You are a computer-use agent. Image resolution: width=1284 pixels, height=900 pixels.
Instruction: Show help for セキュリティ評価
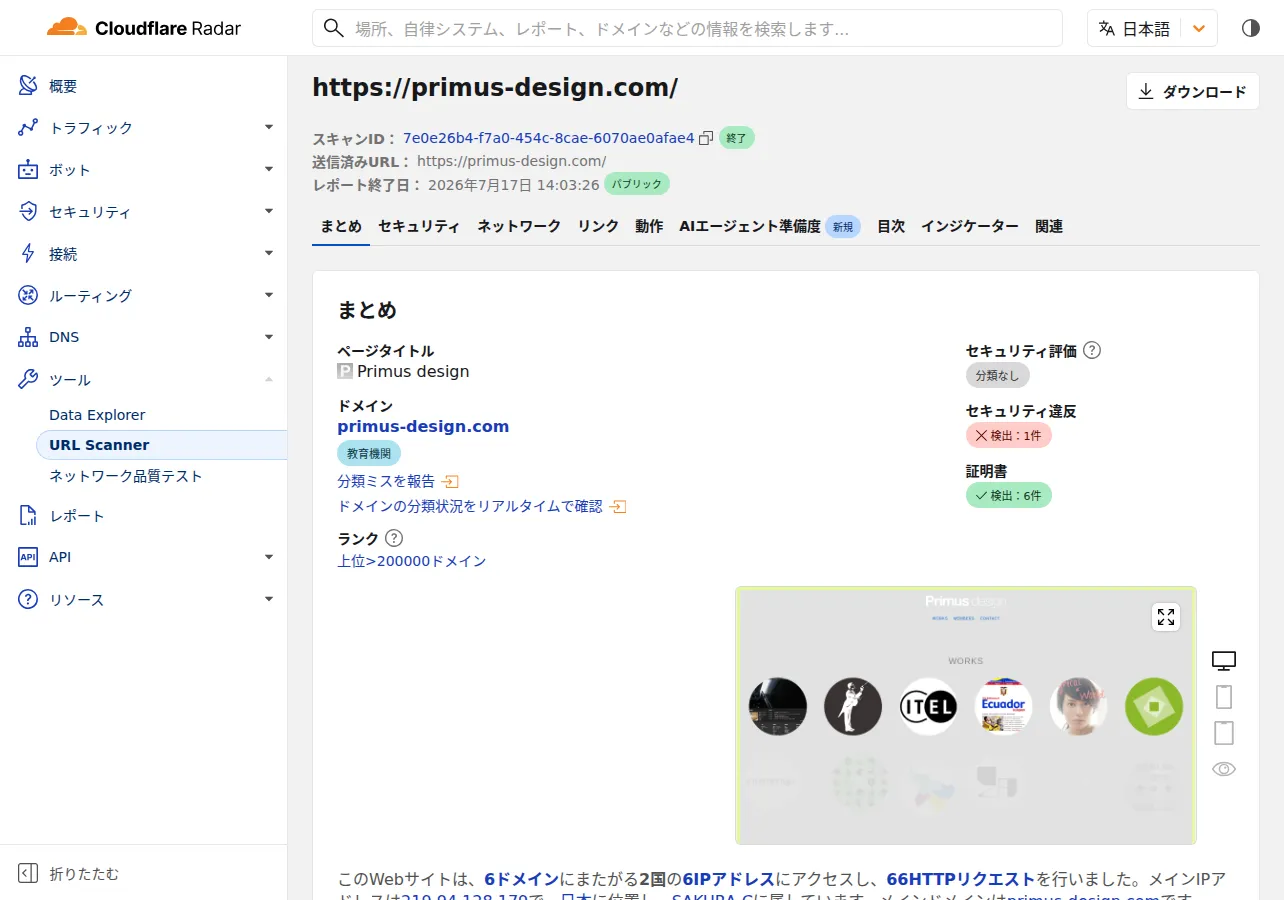click(x=1092, y=351)
